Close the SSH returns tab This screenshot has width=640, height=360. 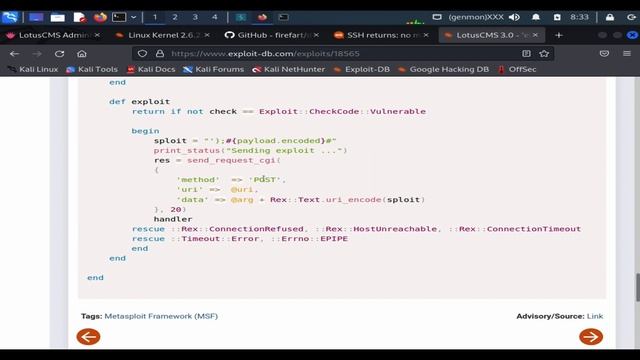pos(426,35)
